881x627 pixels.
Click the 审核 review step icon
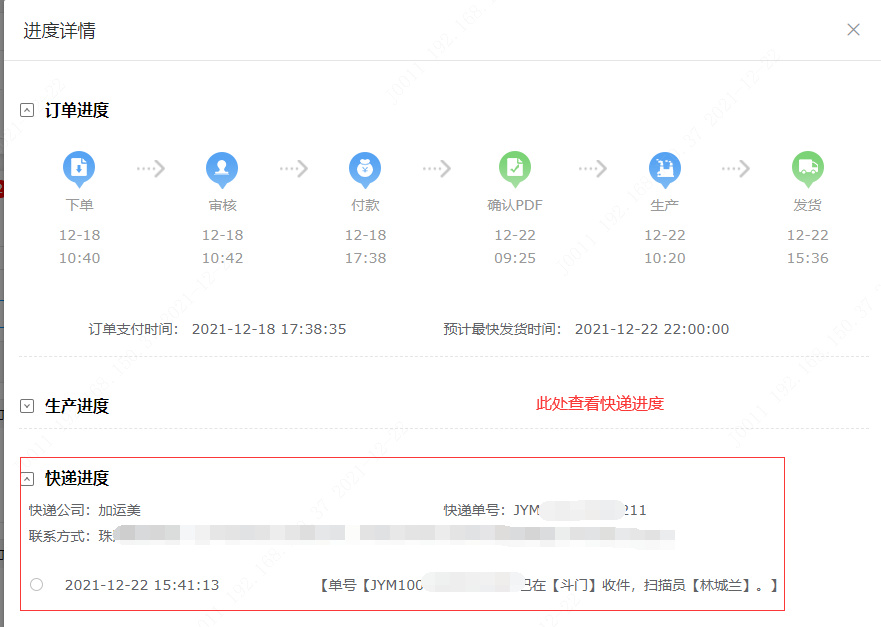point(222,169)
